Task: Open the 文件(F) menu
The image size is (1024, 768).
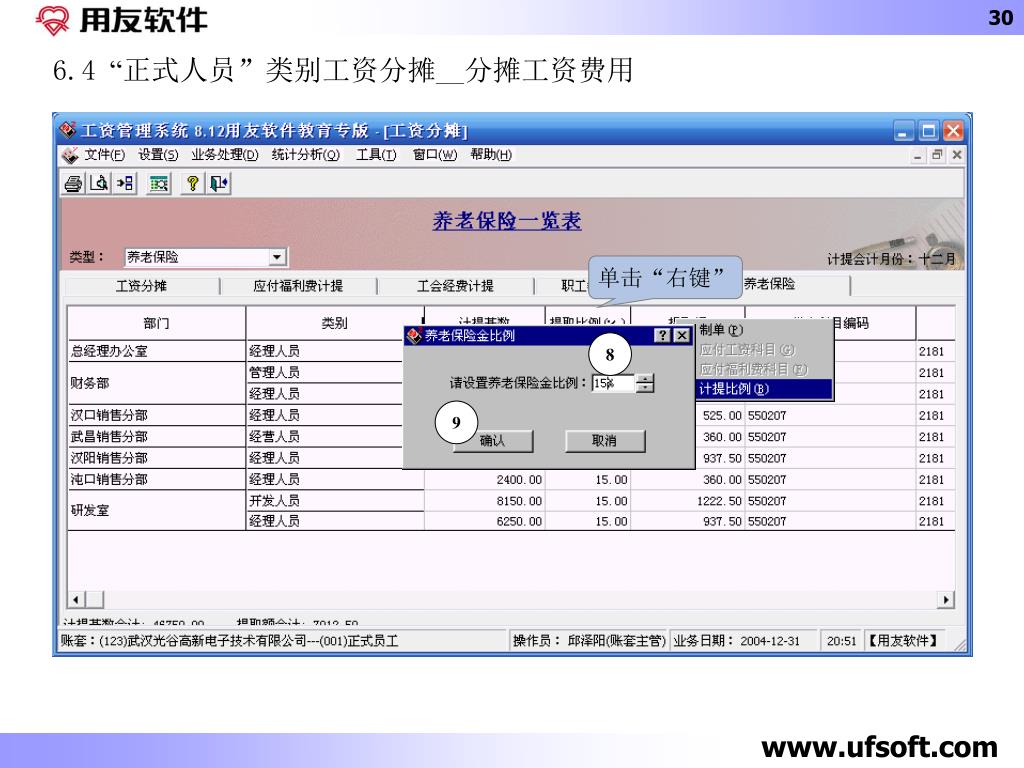Action: point(104,155)
